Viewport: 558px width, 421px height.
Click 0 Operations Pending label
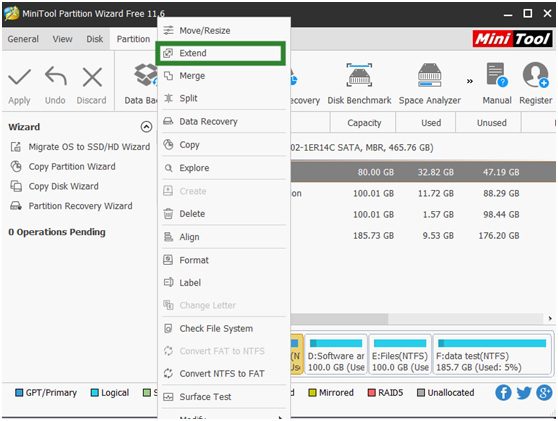(57, 232)
